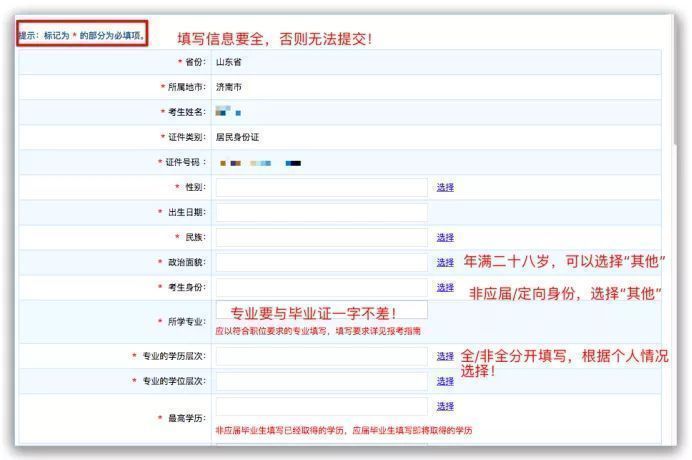Open the 选择 link for 考生身份
Screen dimensions: 692x460
445,288
